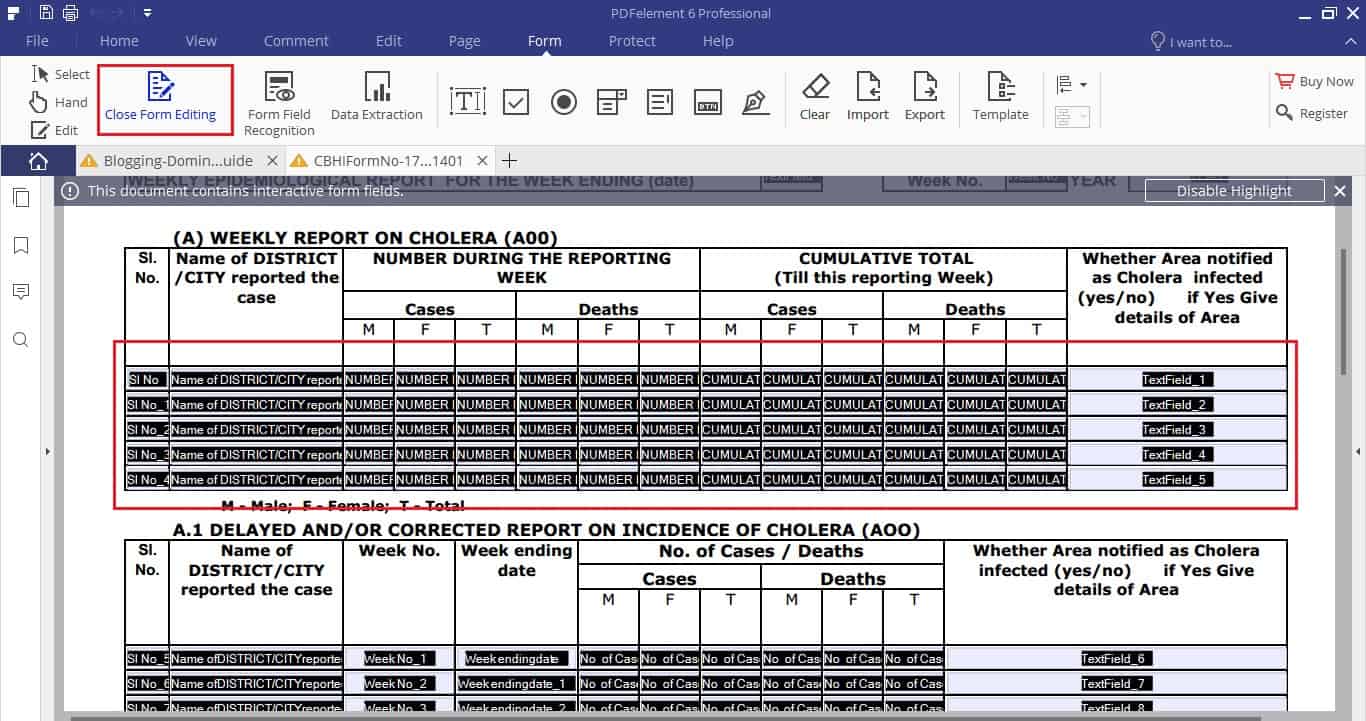The width and height of the screenshot is (1366, 721).
Task: Open the quick access customize dropdown
Action: point(147,13)
